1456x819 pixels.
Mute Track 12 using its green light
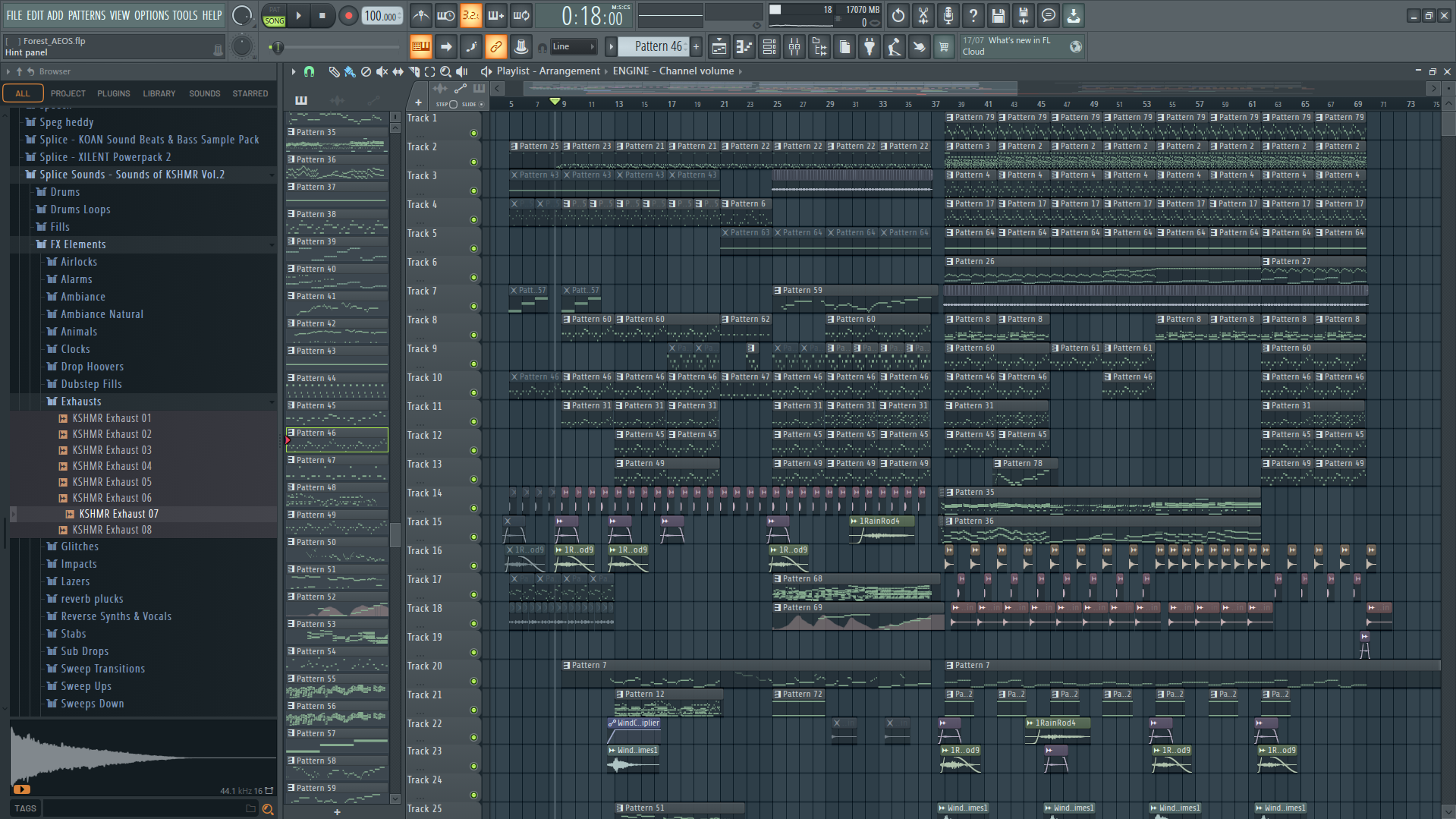tap(473, 450)
